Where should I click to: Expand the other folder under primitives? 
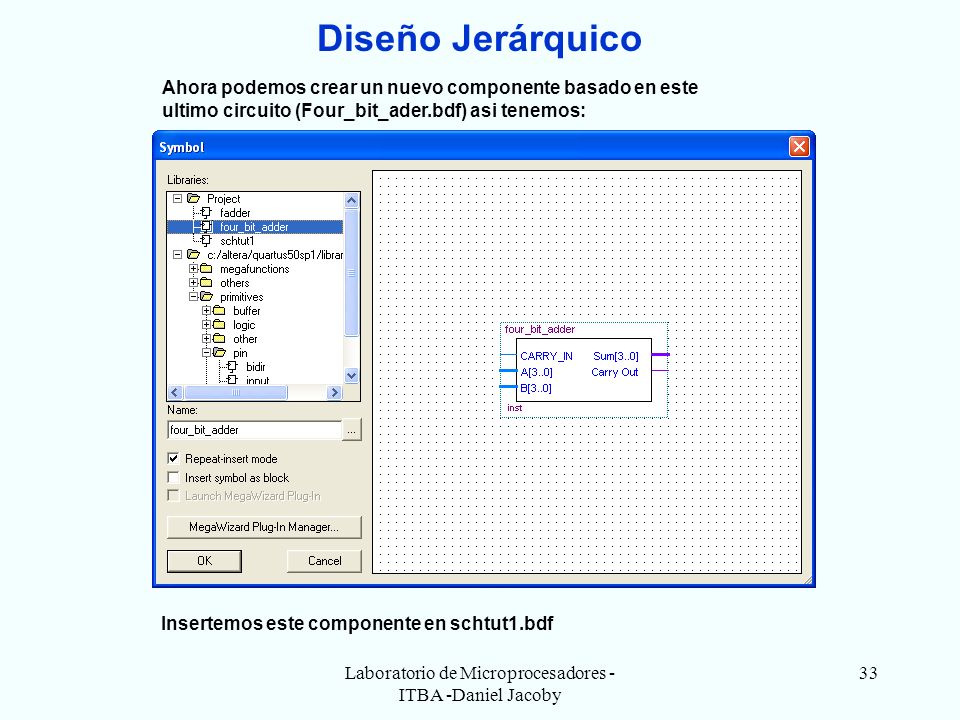coord(206,339)
